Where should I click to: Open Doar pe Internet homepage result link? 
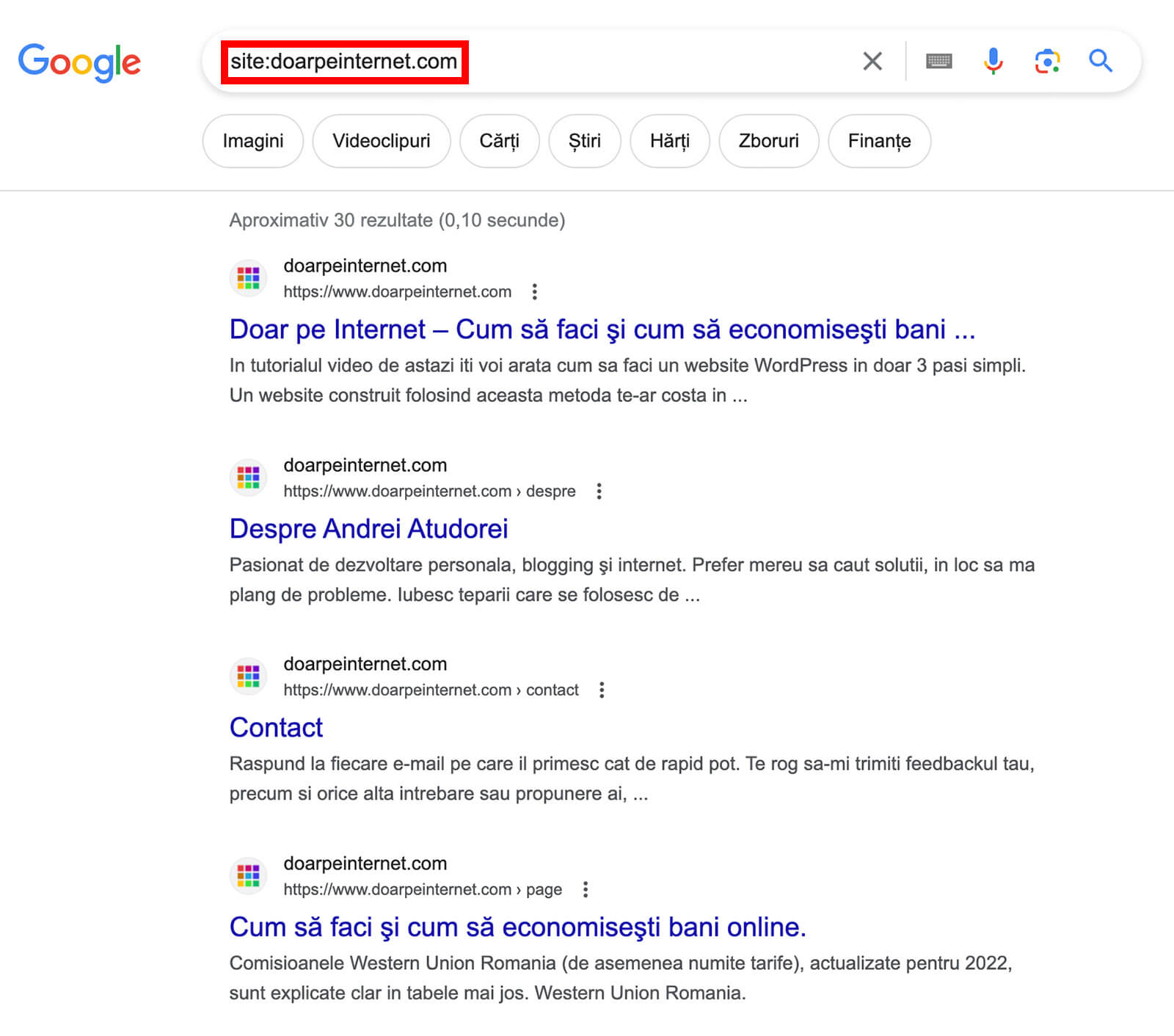click(x=602, y=330)
